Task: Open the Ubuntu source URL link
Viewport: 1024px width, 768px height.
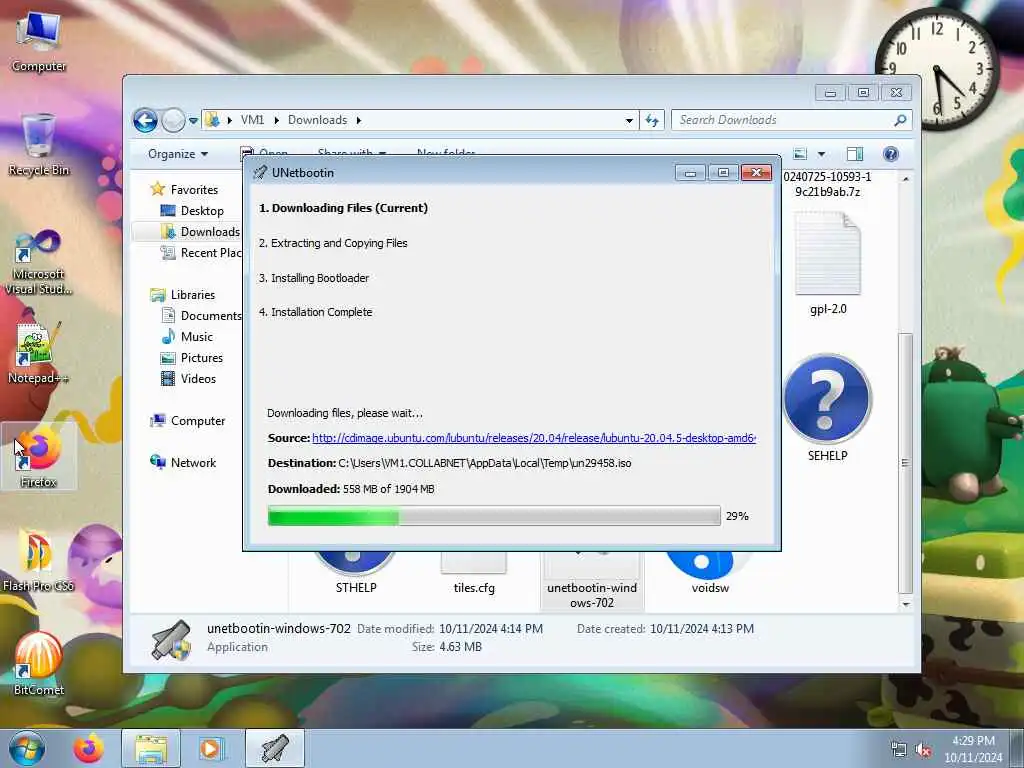Action: [x=534, y=438]
